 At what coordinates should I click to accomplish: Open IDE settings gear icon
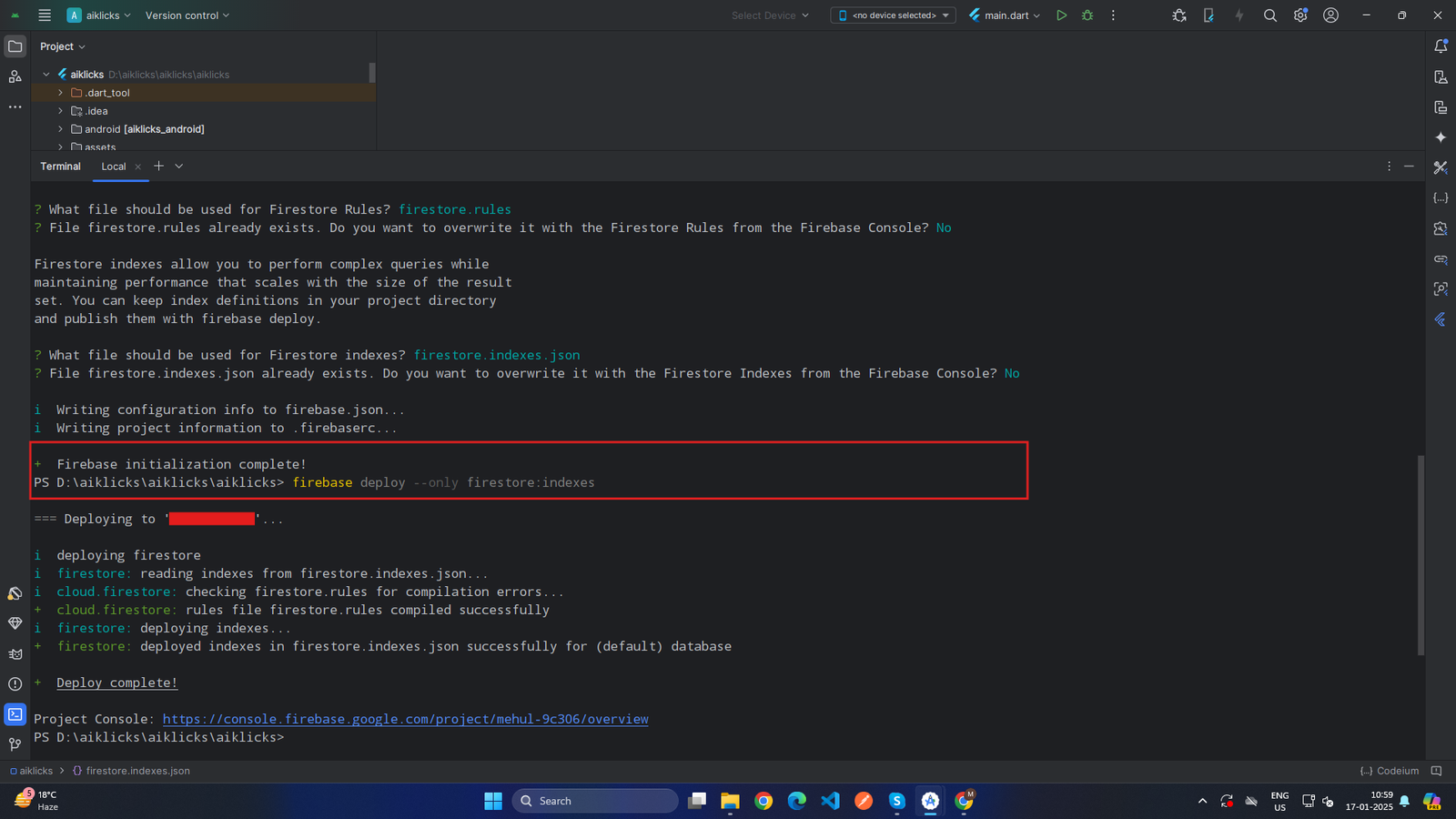[x=1300, y=15]
